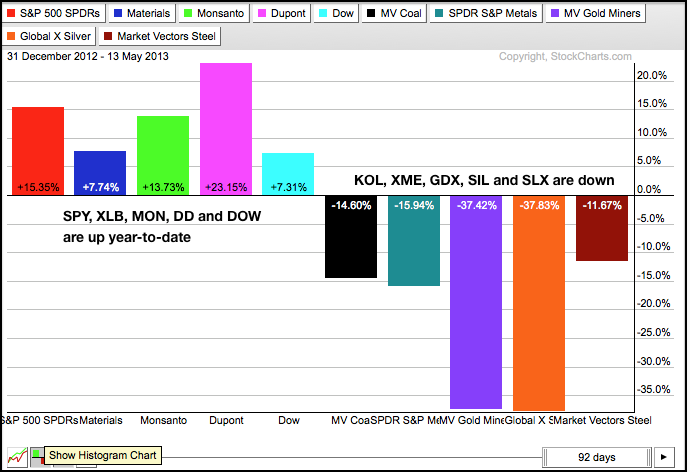Viewport: 690px width, 472px height.
Task: Toggle the MV Gold Miners legend tab
Action: [x=596, y=13]
